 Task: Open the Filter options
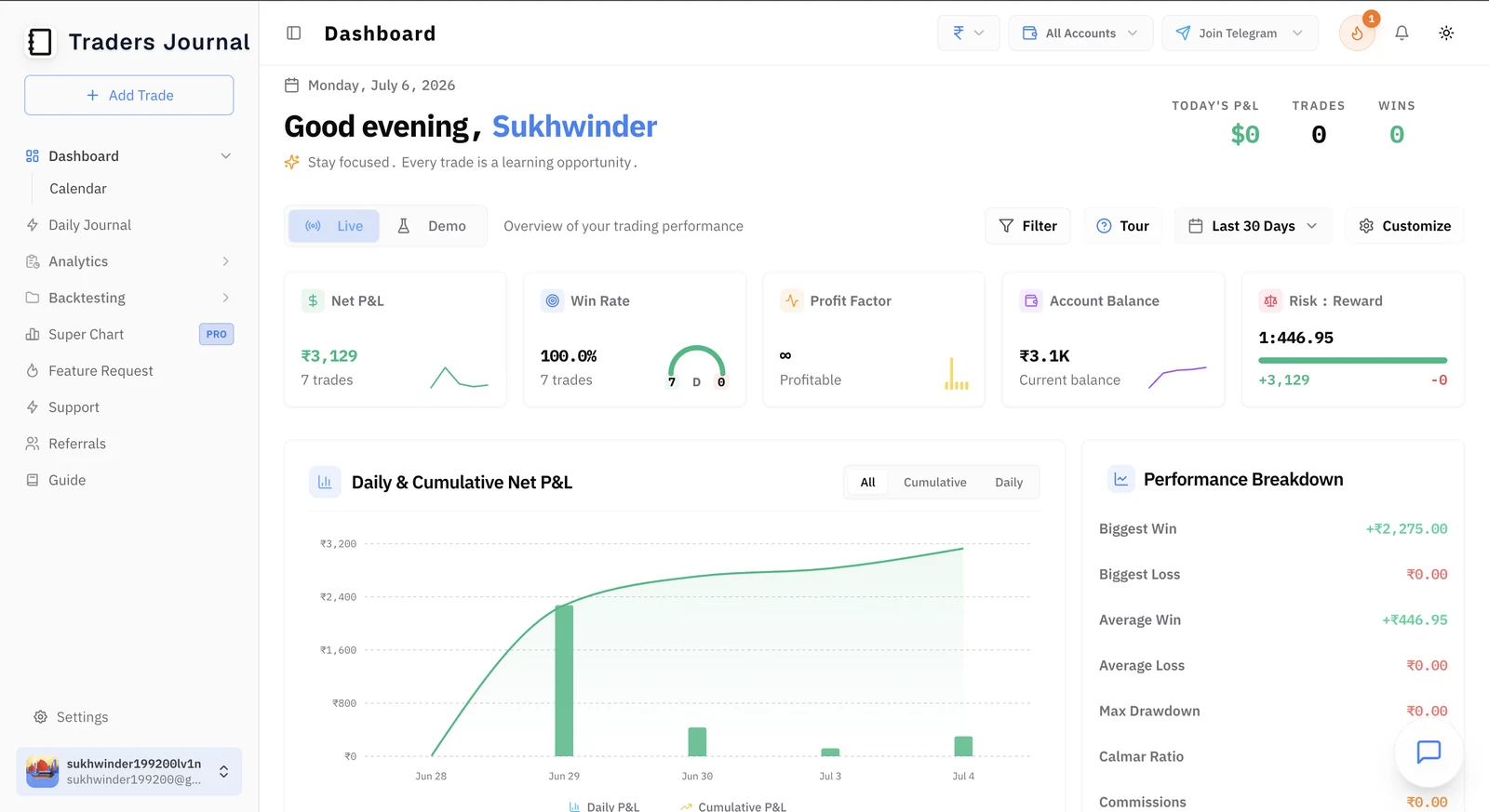[x=1027, y=226]
